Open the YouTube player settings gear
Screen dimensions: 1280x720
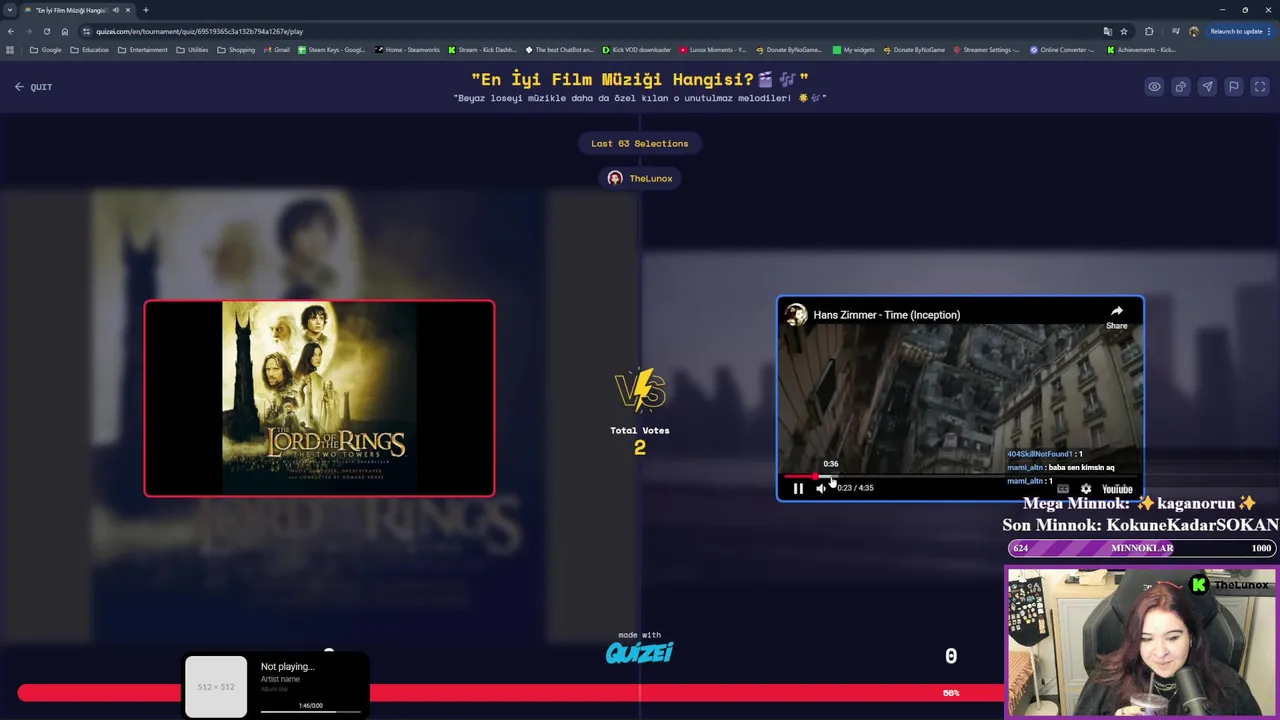click(x=1086, y=489)
